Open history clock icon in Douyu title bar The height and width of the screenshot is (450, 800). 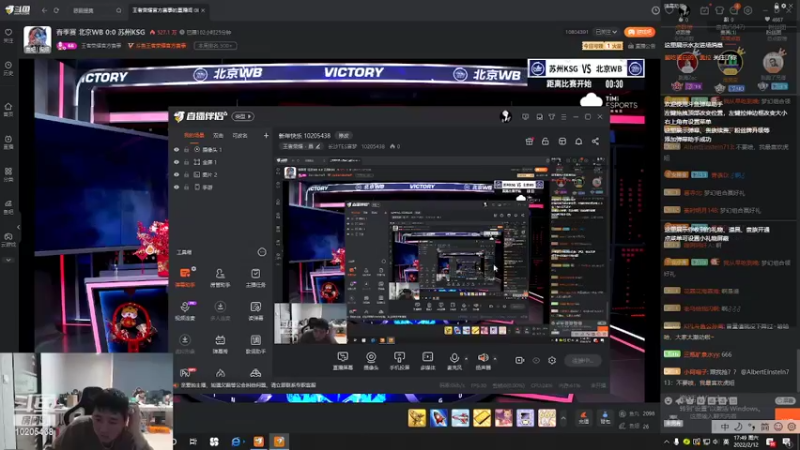click(656, 10)
